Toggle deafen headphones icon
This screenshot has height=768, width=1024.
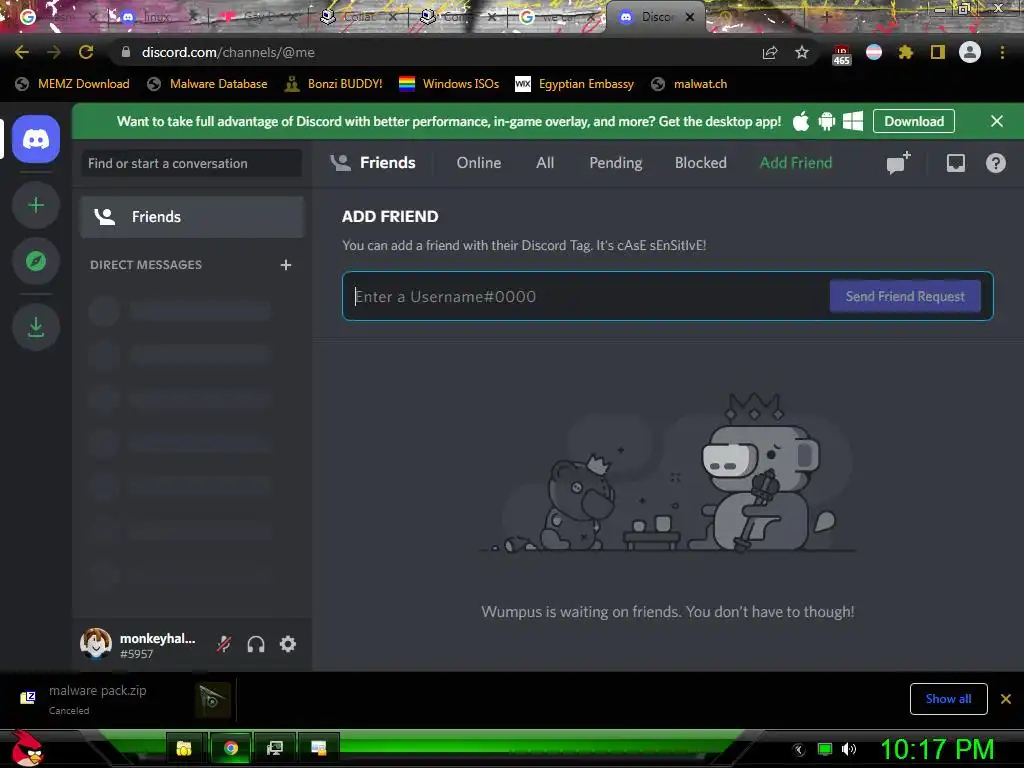(256, 644)
